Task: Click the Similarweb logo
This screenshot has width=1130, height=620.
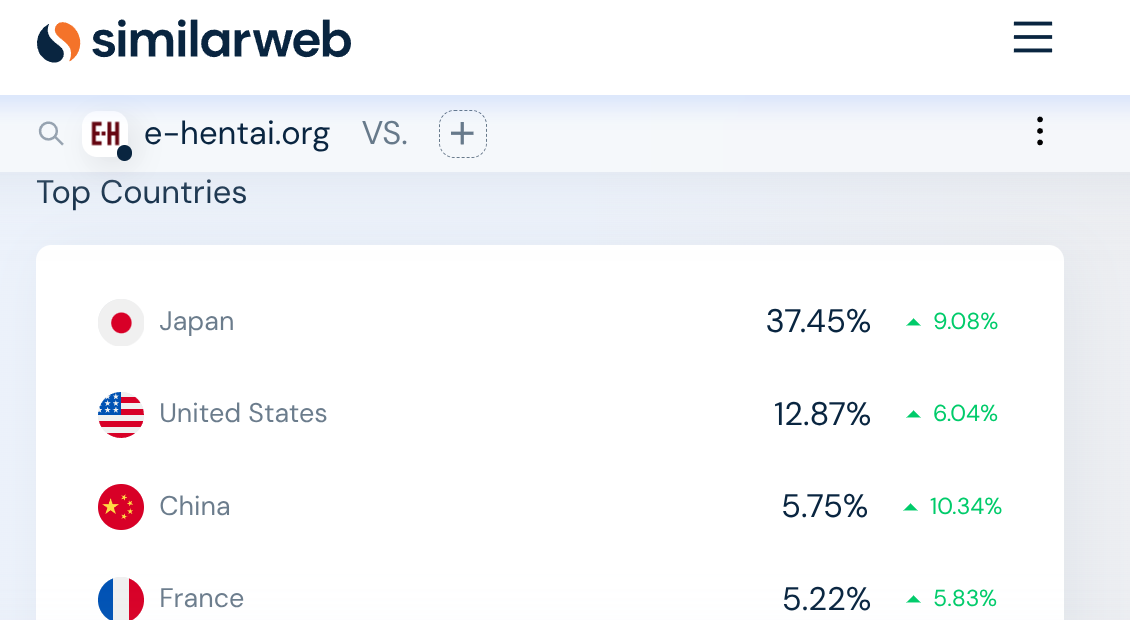Action: (194, 40)
